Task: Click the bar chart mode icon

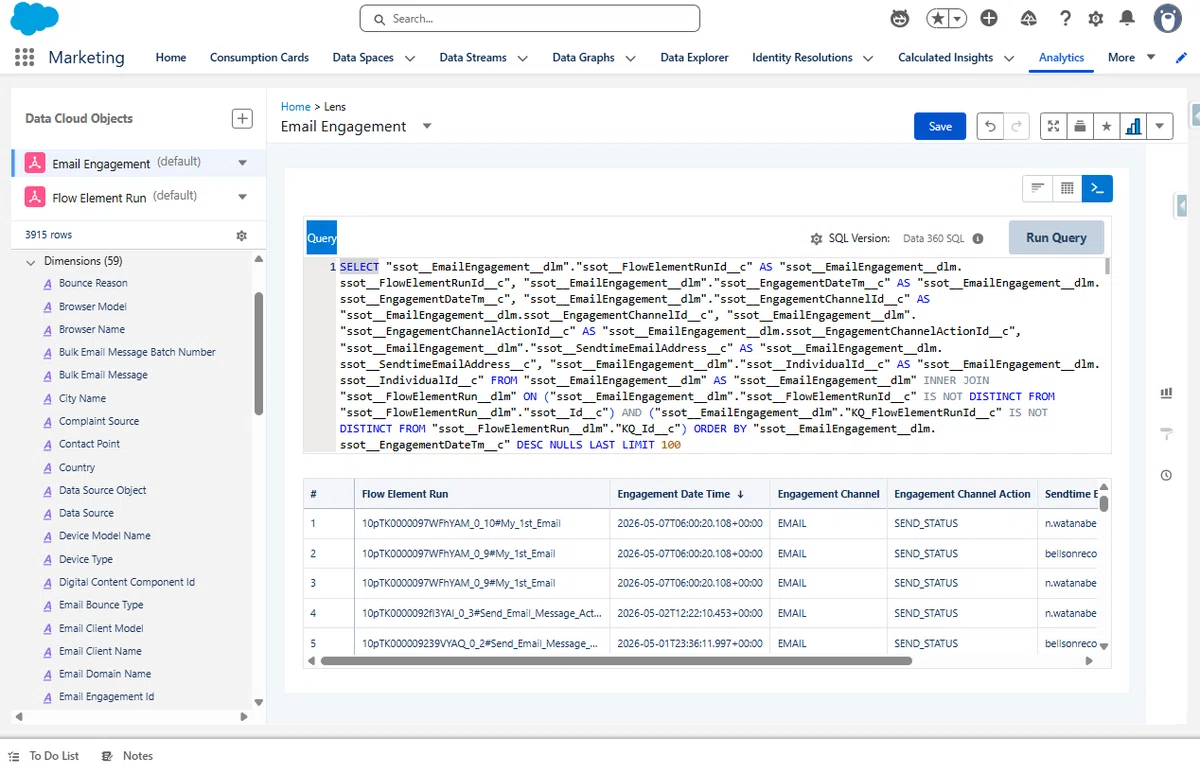Action: click(1133, 126)
